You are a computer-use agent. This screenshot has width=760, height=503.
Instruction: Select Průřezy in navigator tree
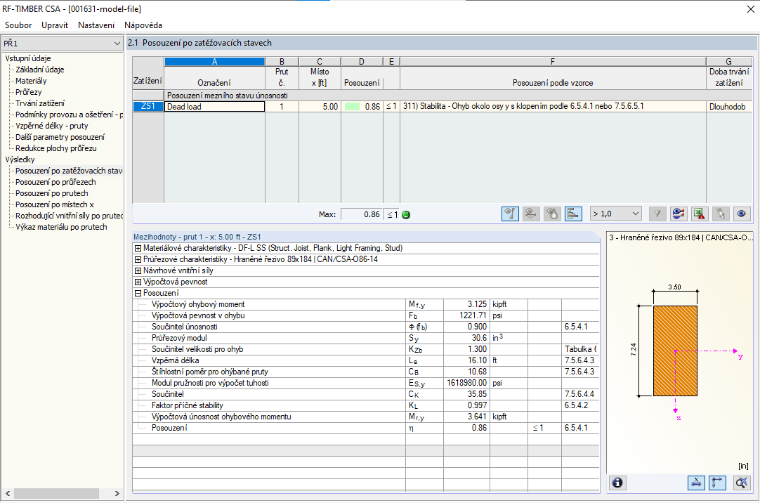[29, 92]
